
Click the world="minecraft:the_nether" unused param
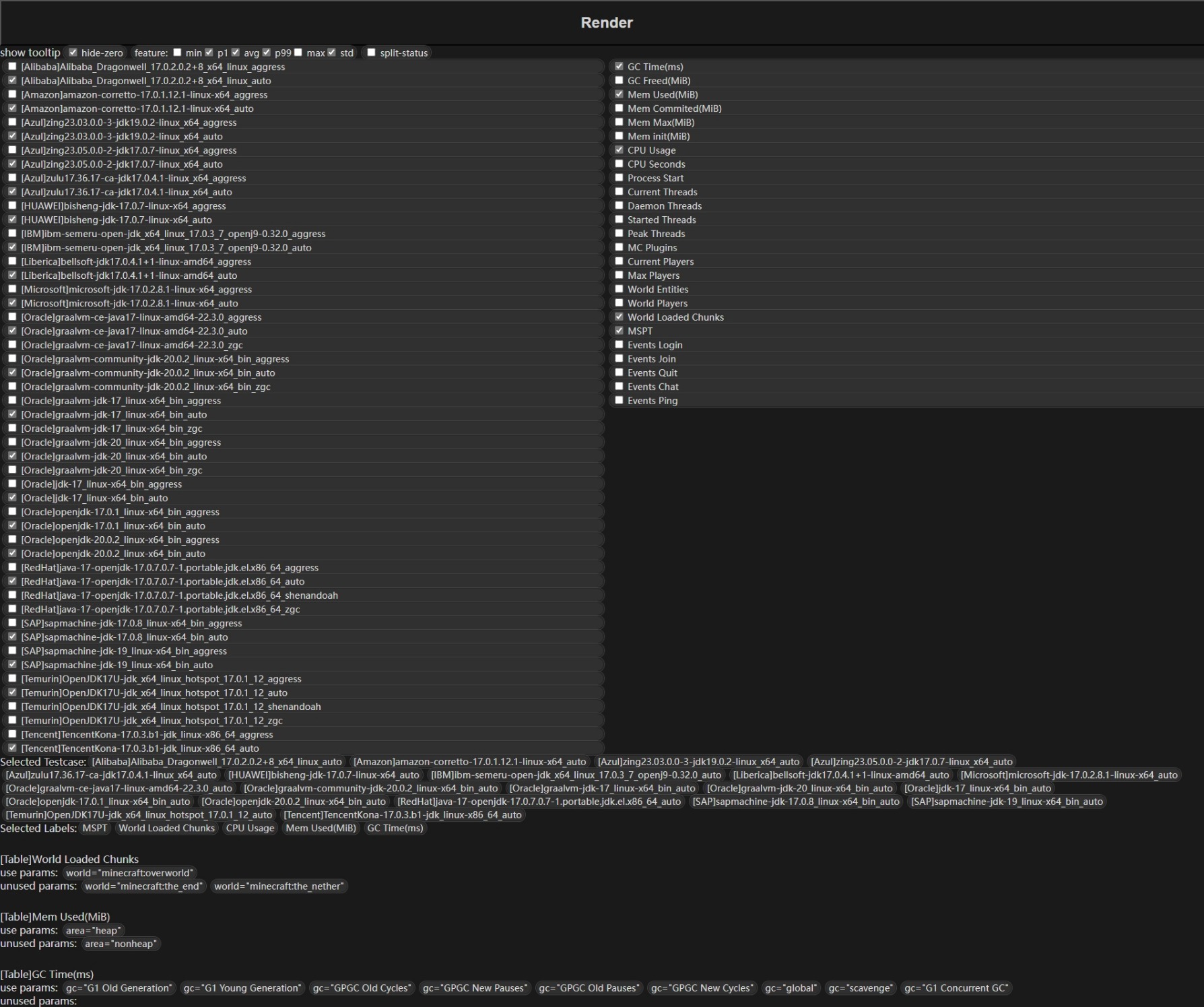[279, 886]
